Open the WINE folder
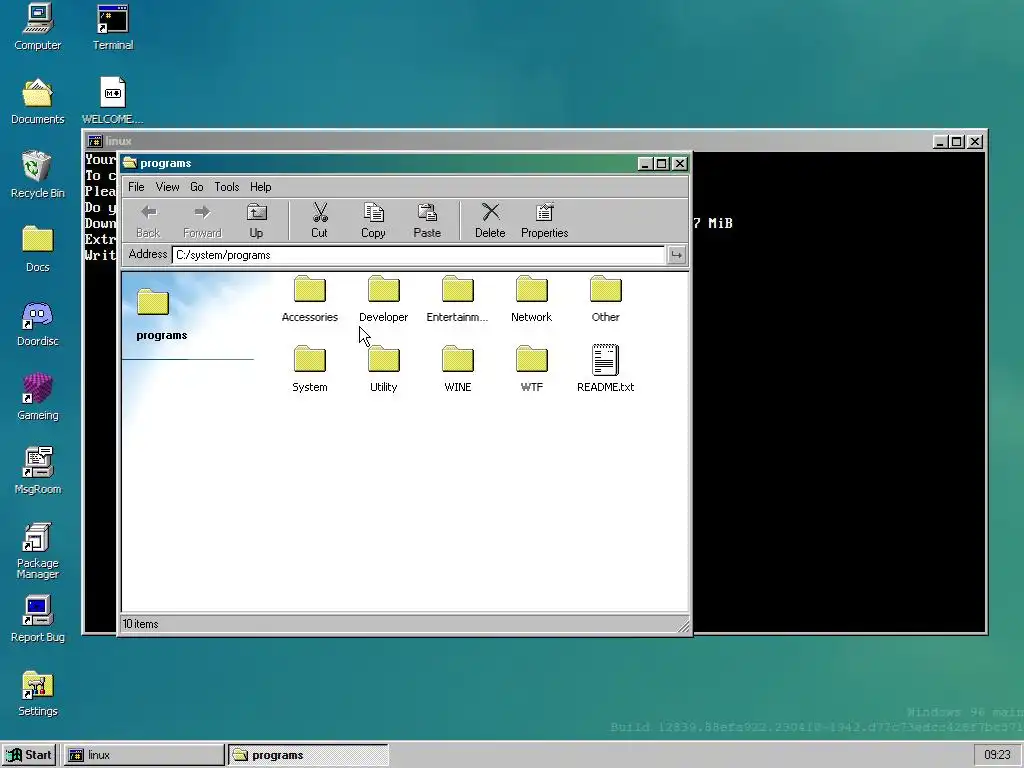 pyautogui.click(x=457, y=369)
